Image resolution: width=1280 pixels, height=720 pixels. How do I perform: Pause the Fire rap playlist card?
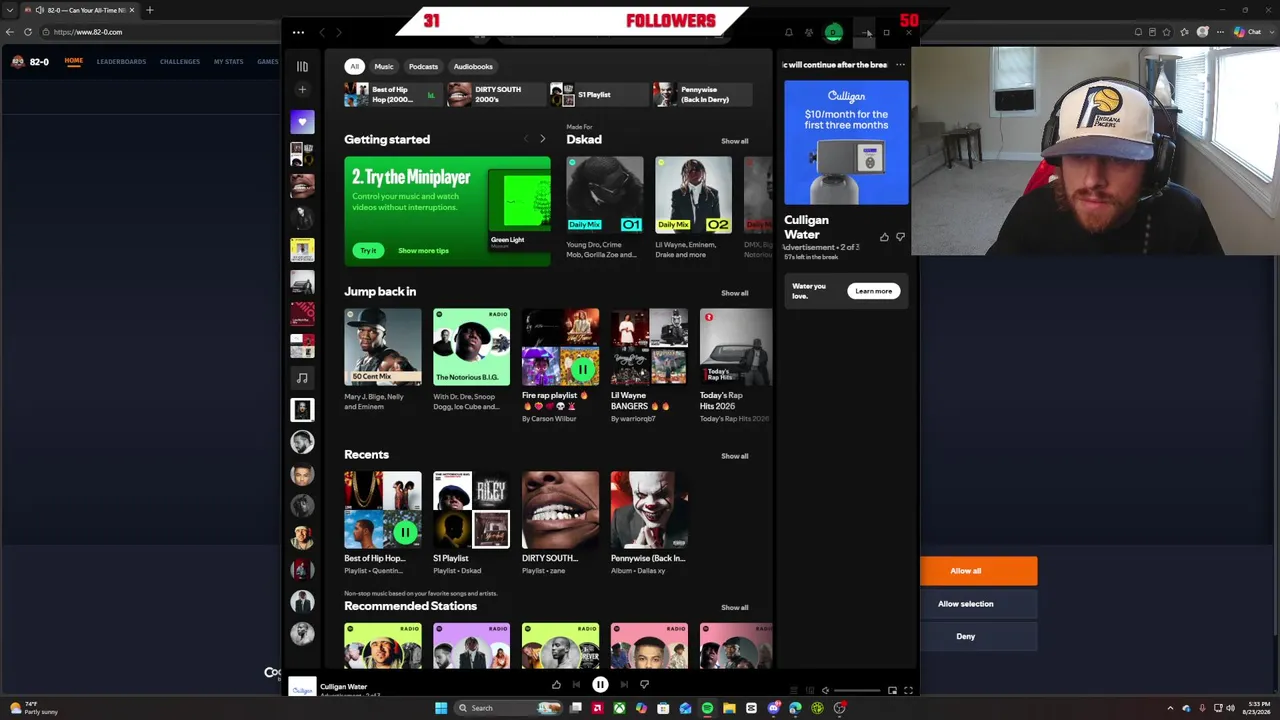click(582, 370)
